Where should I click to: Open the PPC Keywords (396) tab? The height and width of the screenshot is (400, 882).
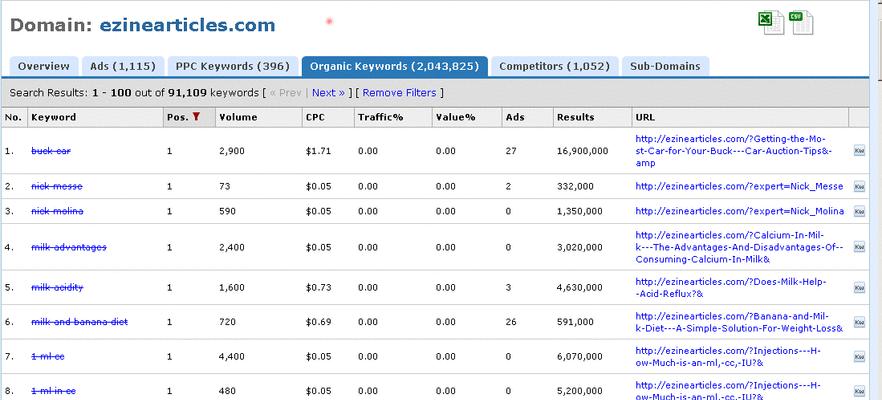(232, 66)
